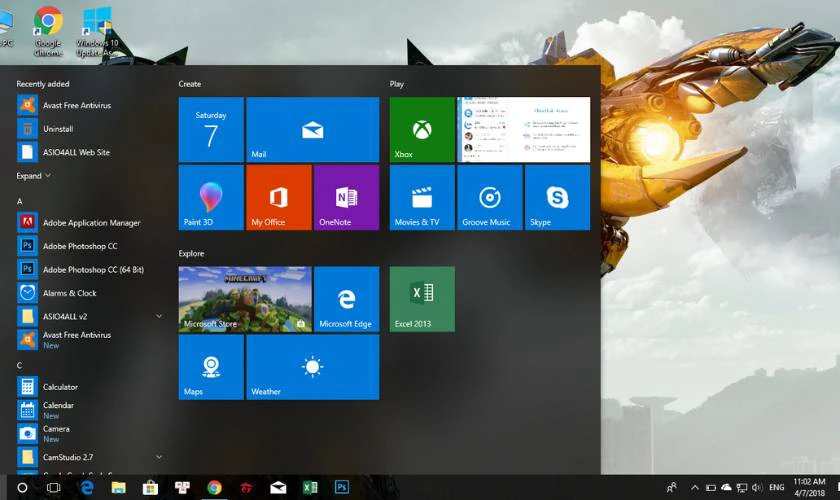Screen dimensions: 840x500
Task: Click the Create group heading
Action: 190,84
